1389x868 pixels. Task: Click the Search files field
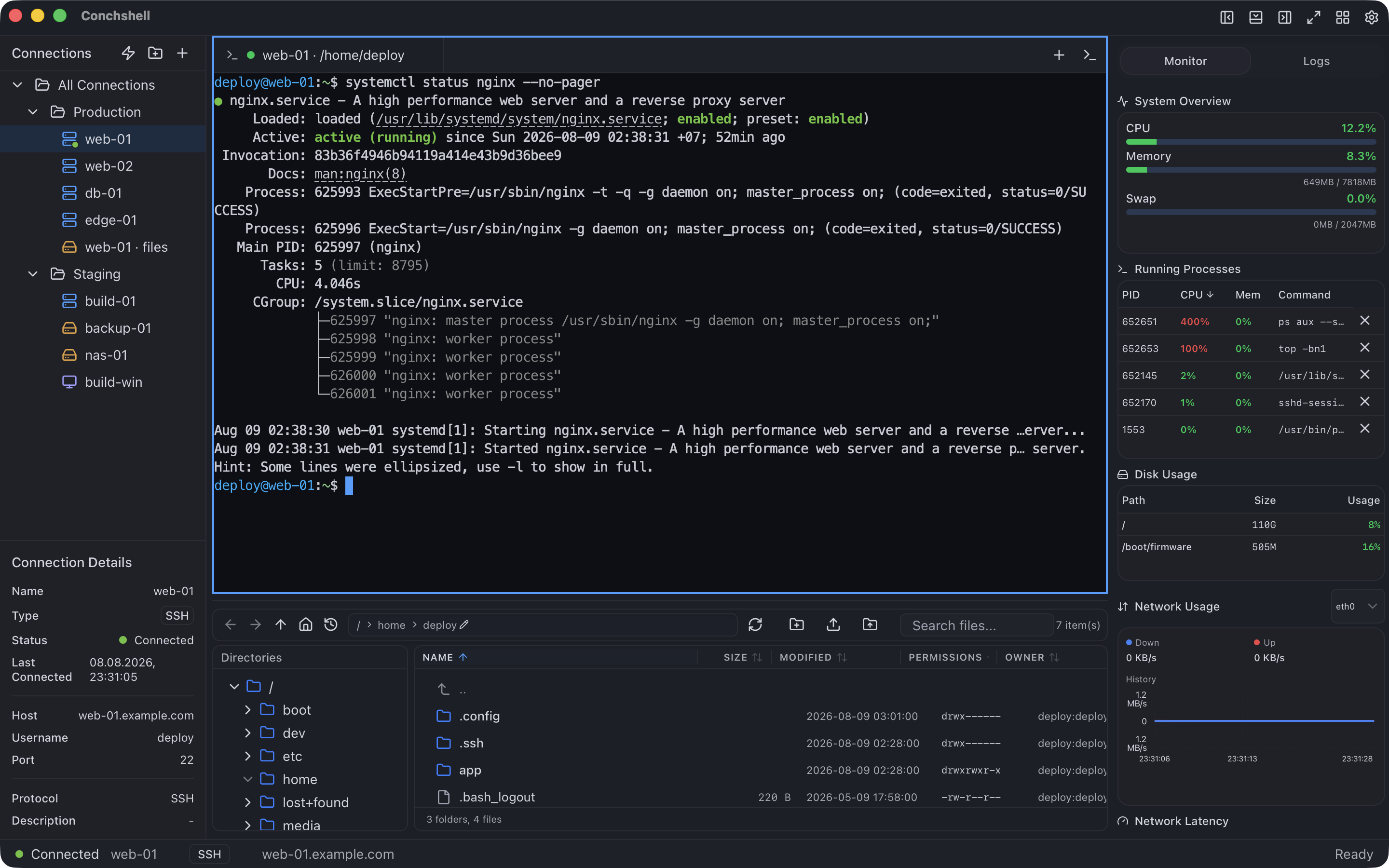click(x=977, y=624)
